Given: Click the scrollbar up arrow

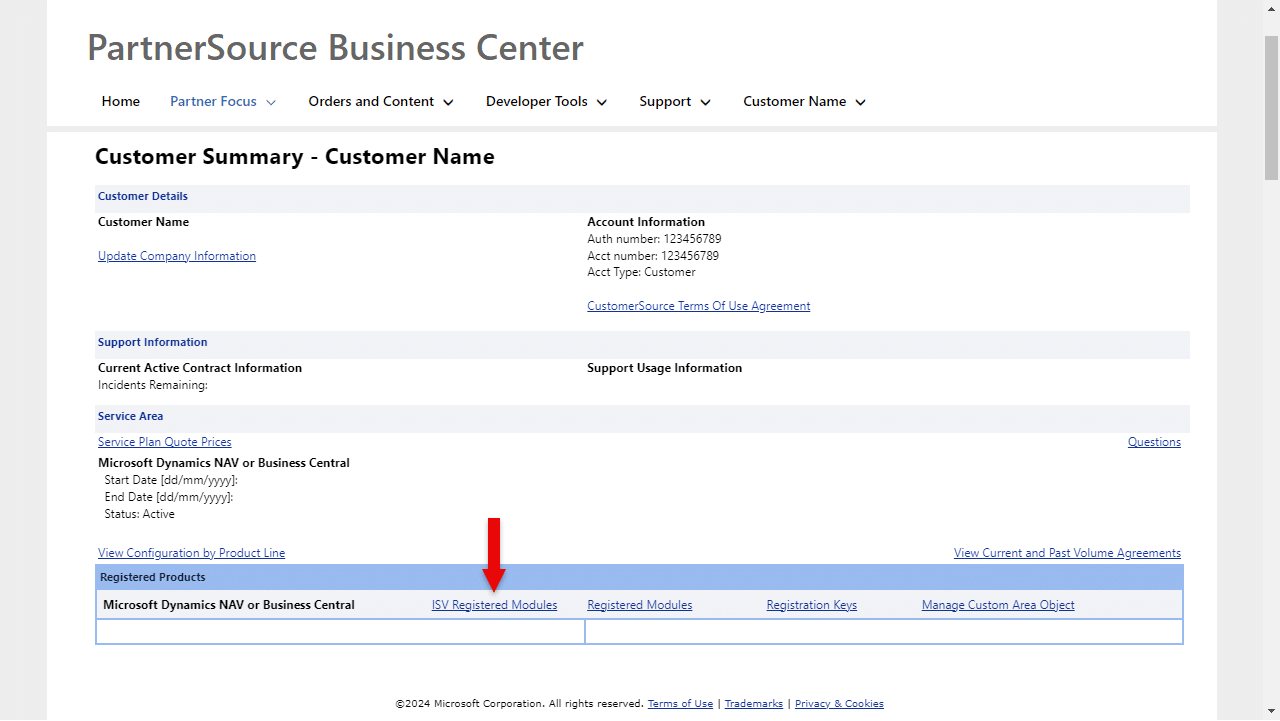Looking at the screenshot, I should click(x=1272, y=8).
